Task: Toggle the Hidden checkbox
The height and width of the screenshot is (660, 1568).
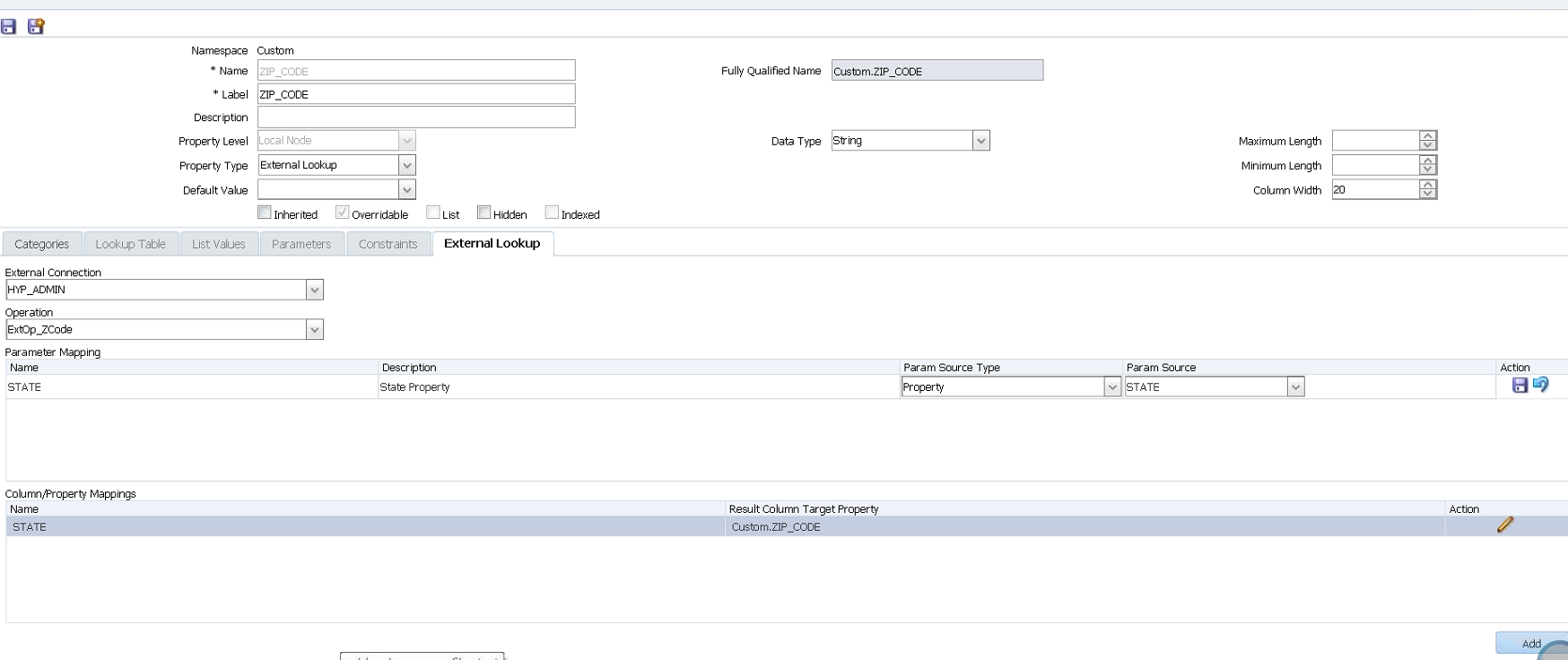Action: point(483,213)
